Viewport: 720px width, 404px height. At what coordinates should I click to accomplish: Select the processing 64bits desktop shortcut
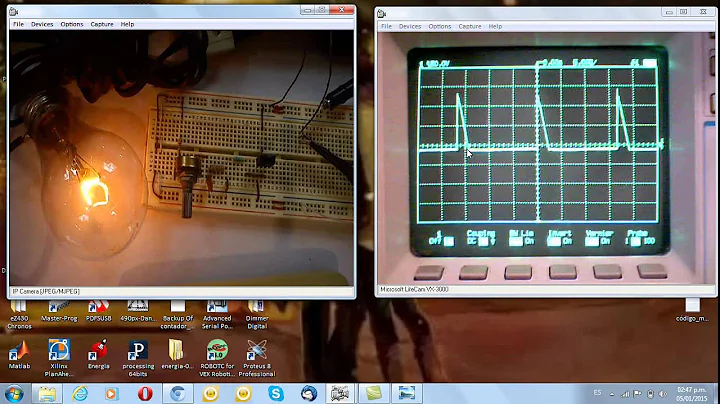[138, 358]
